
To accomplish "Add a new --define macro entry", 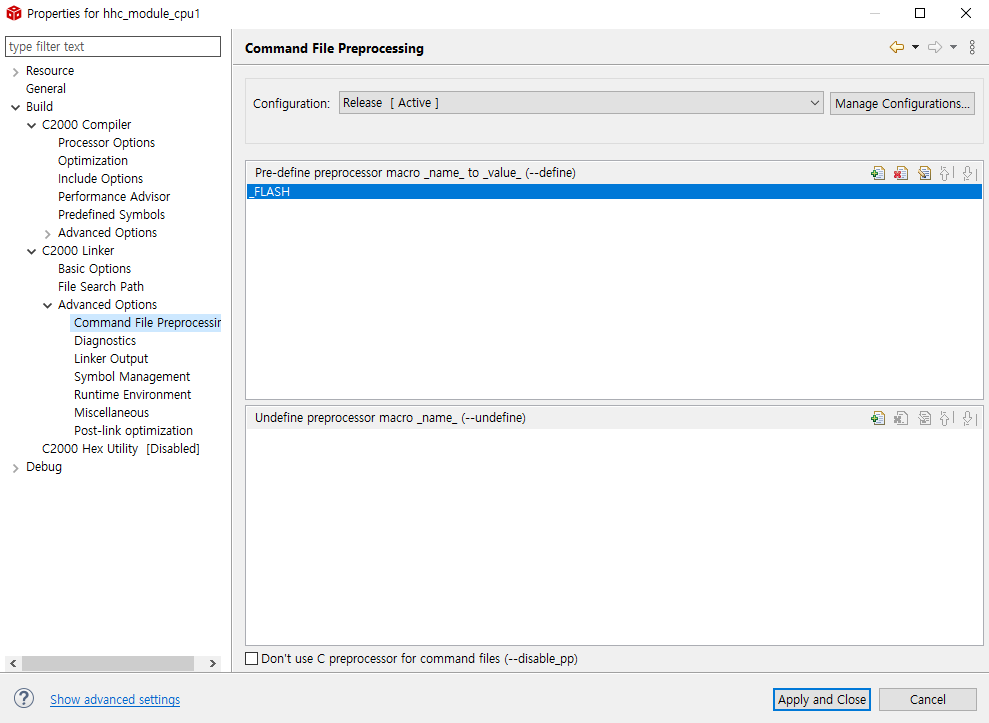I will tap(877, 173).
